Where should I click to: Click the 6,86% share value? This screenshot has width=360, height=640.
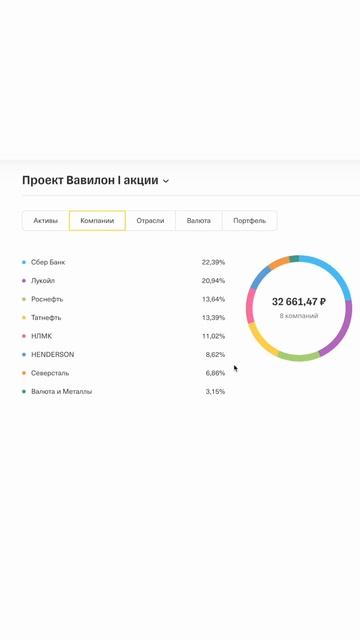(215, 373)
